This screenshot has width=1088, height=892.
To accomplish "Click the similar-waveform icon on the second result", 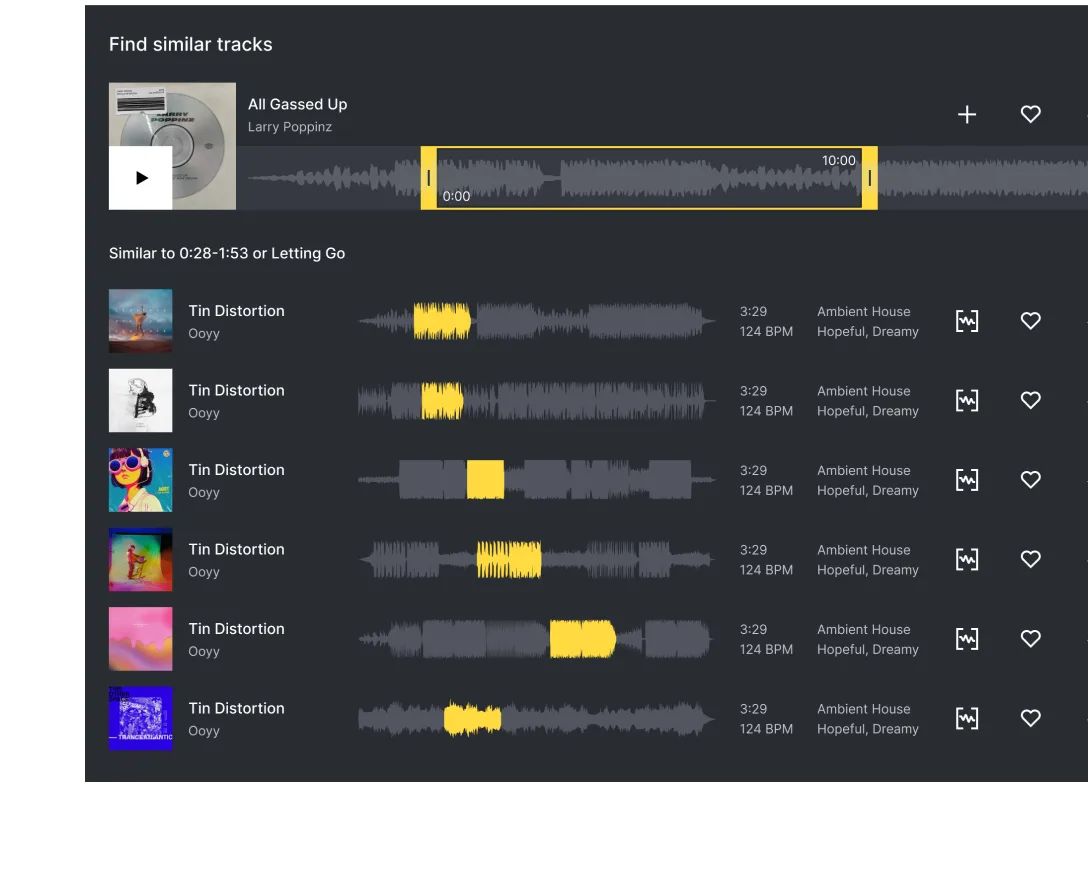I will click(966, 400).
